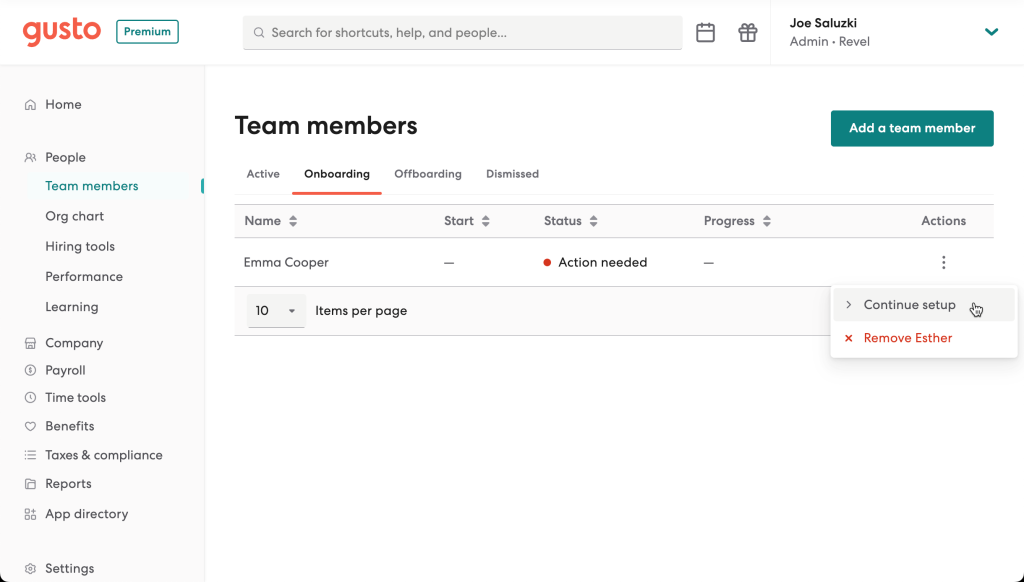Viewport: 1024px width, 582px height.
Task: Open the actions menu for Emma Cooper
Action: click(943, 261)
